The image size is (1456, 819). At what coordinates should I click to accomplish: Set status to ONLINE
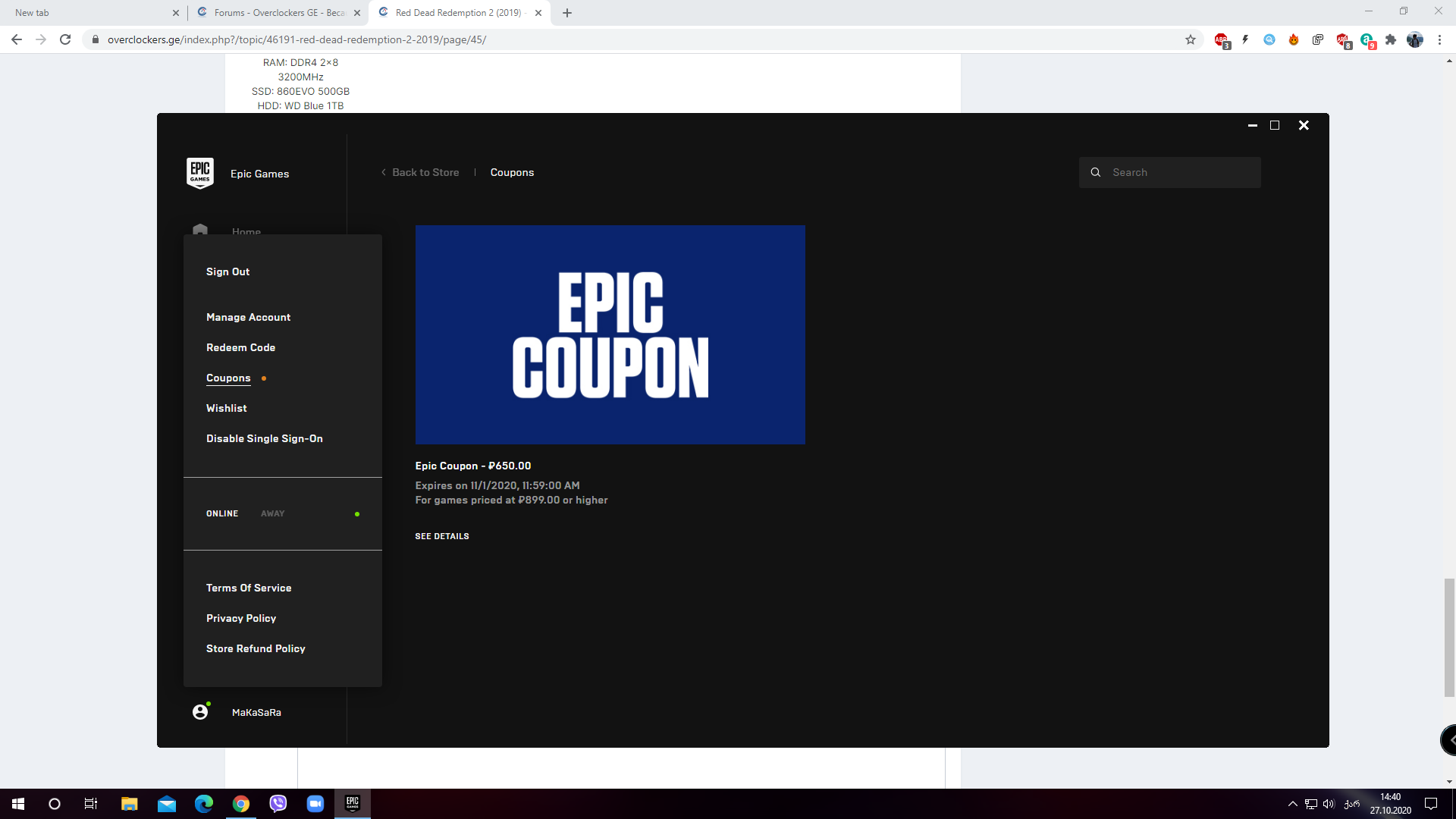tap(222, 513)
